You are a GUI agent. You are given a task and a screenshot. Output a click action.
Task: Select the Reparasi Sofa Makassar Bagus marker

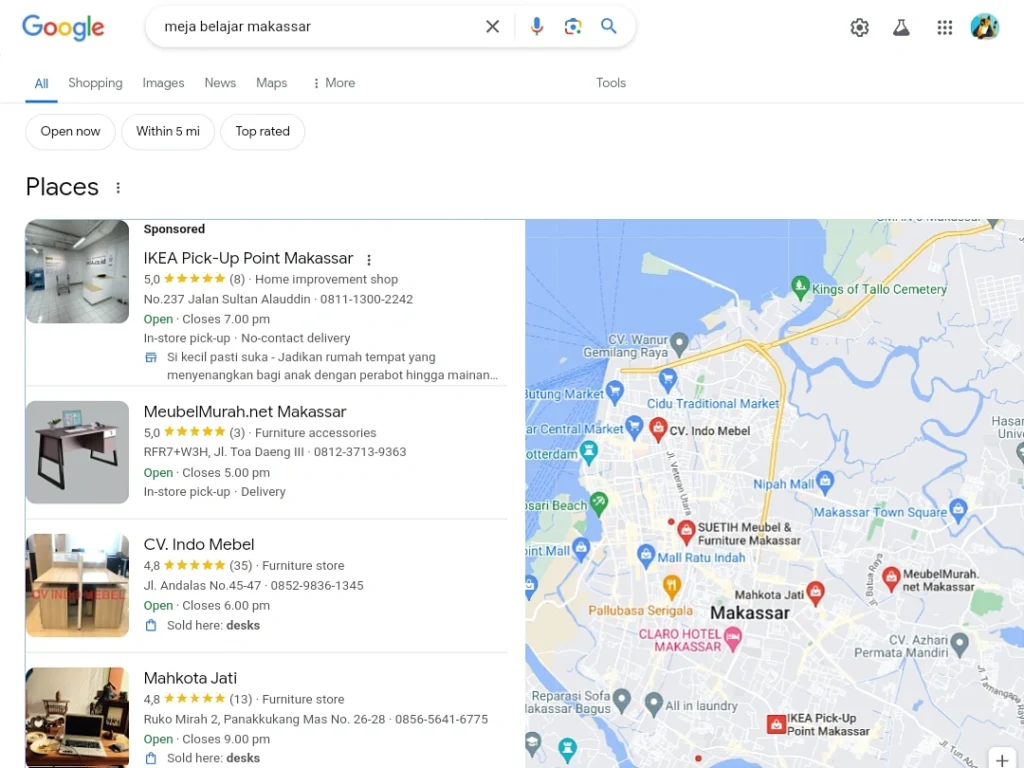[622, 699]
